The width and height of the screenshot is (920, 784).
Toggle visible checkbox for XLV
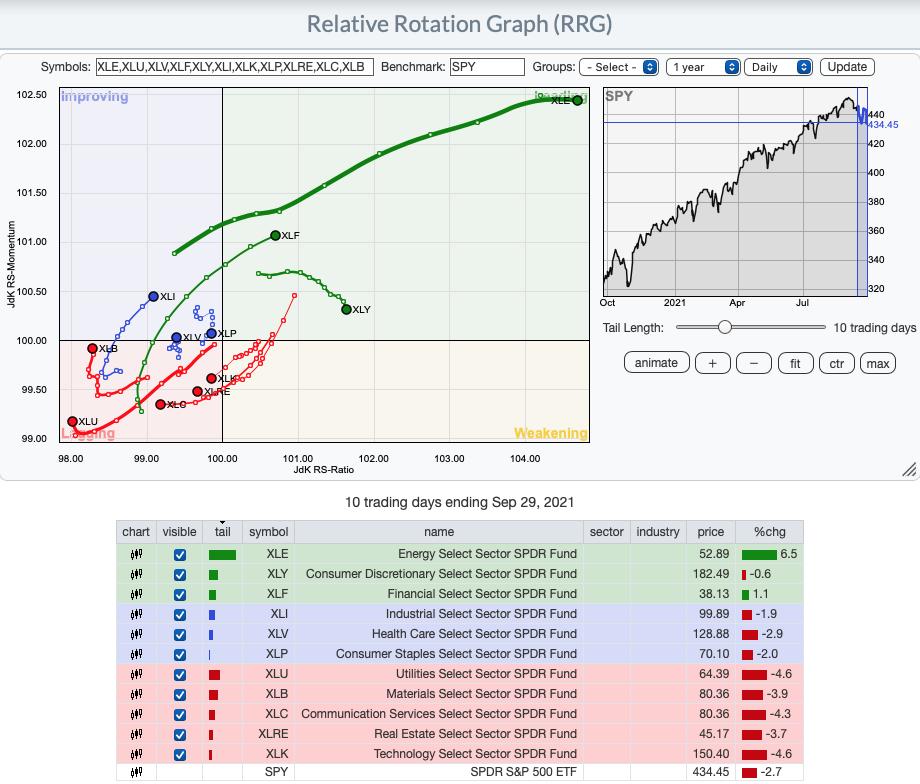[180, 634]
